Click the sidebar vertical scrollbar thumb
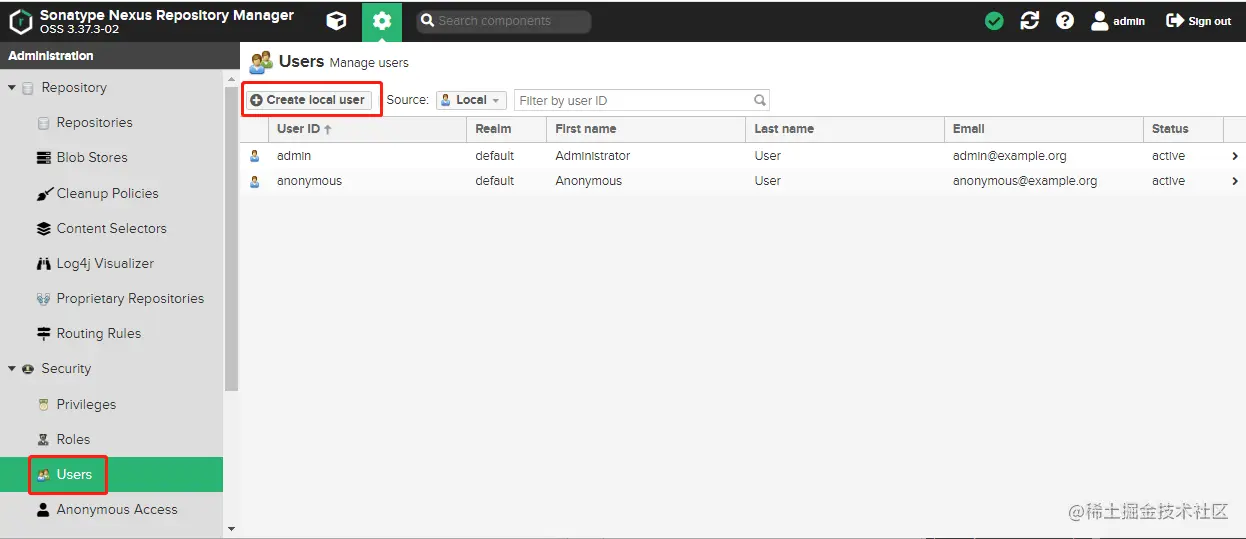The width and height of the screenshot is (1246, 539). pyautogui.click(x=232, y=238)
